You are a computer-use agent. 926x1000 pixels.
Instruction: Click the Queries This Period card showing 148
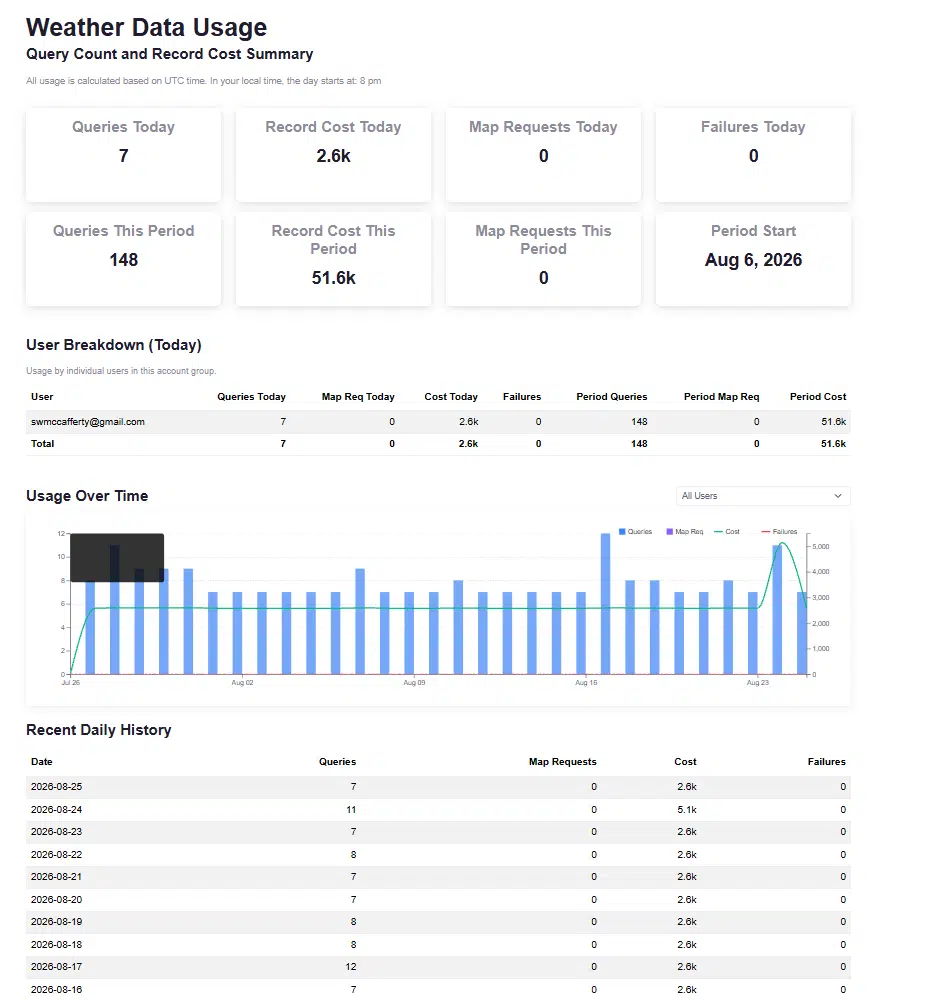click(x=124, y=259)
